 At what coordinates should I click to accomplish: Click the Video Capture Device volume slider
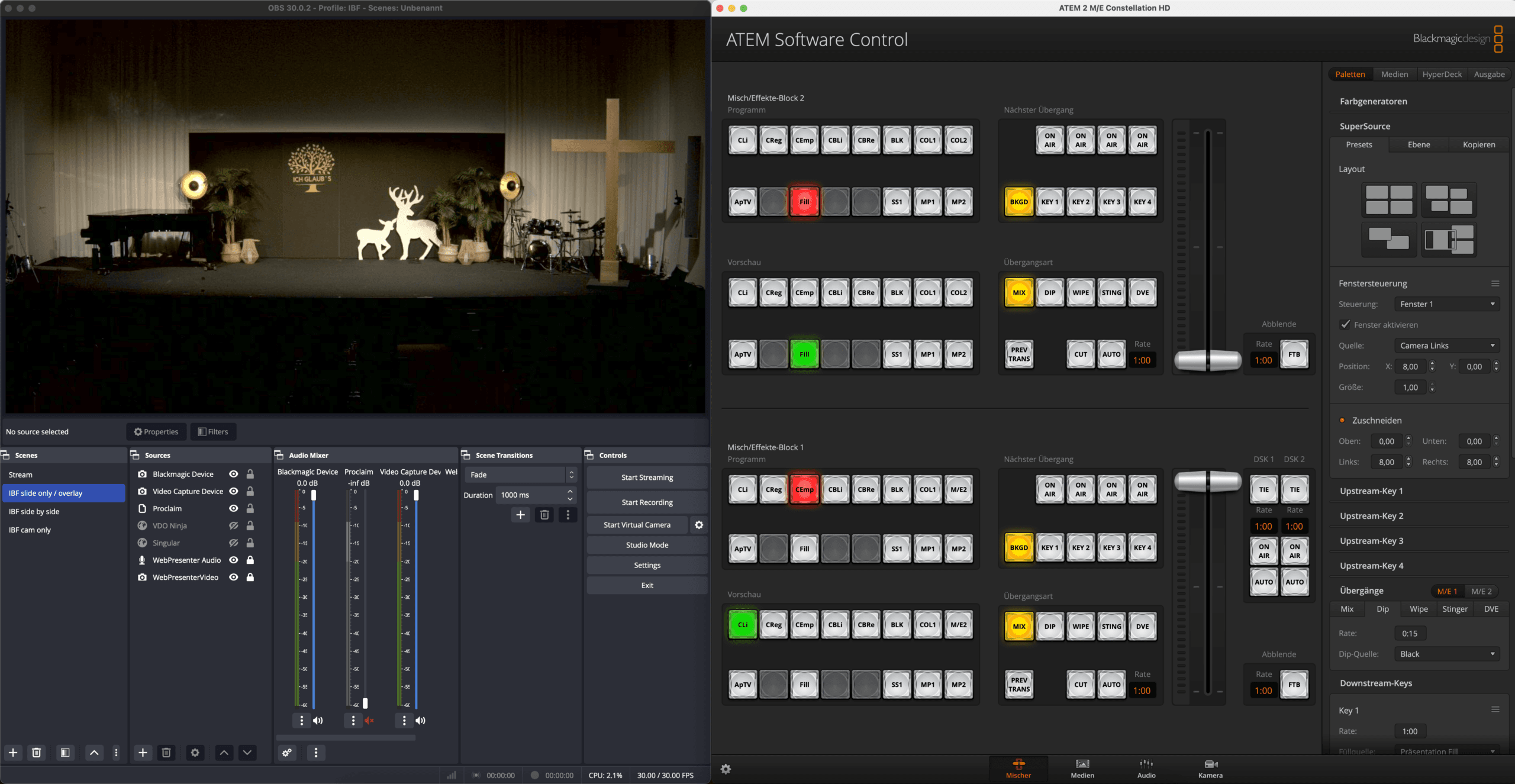(x=416, y=598)
